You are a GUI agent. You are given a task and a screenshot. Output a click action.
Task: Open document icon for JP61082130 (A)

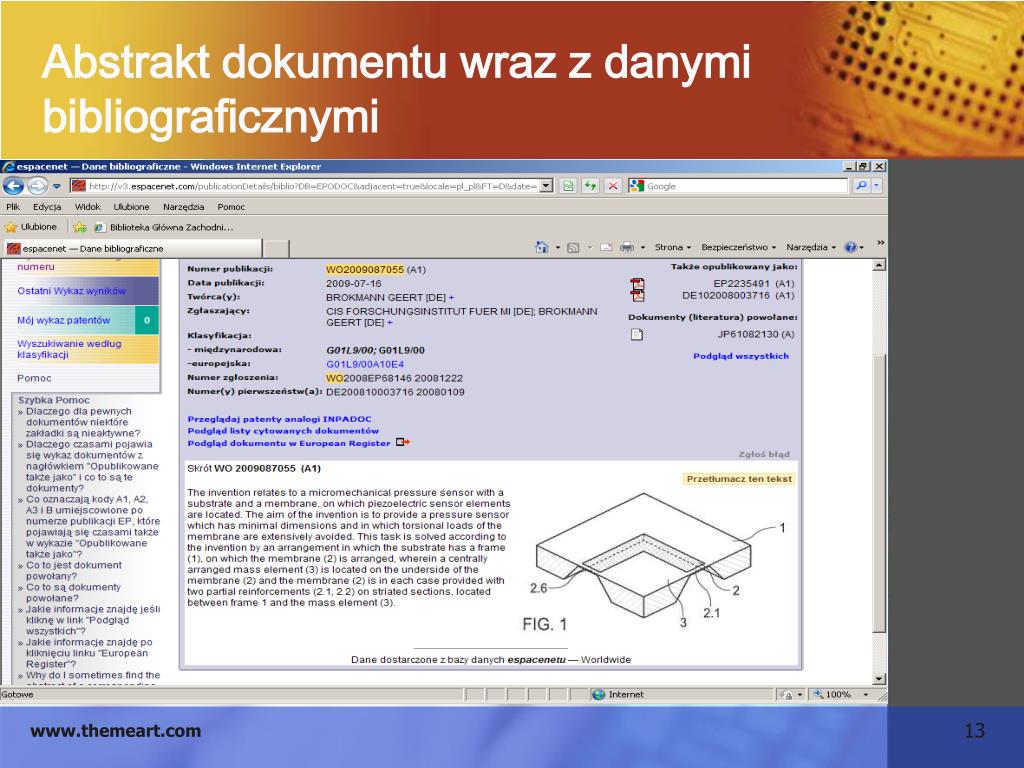(637, 334)
